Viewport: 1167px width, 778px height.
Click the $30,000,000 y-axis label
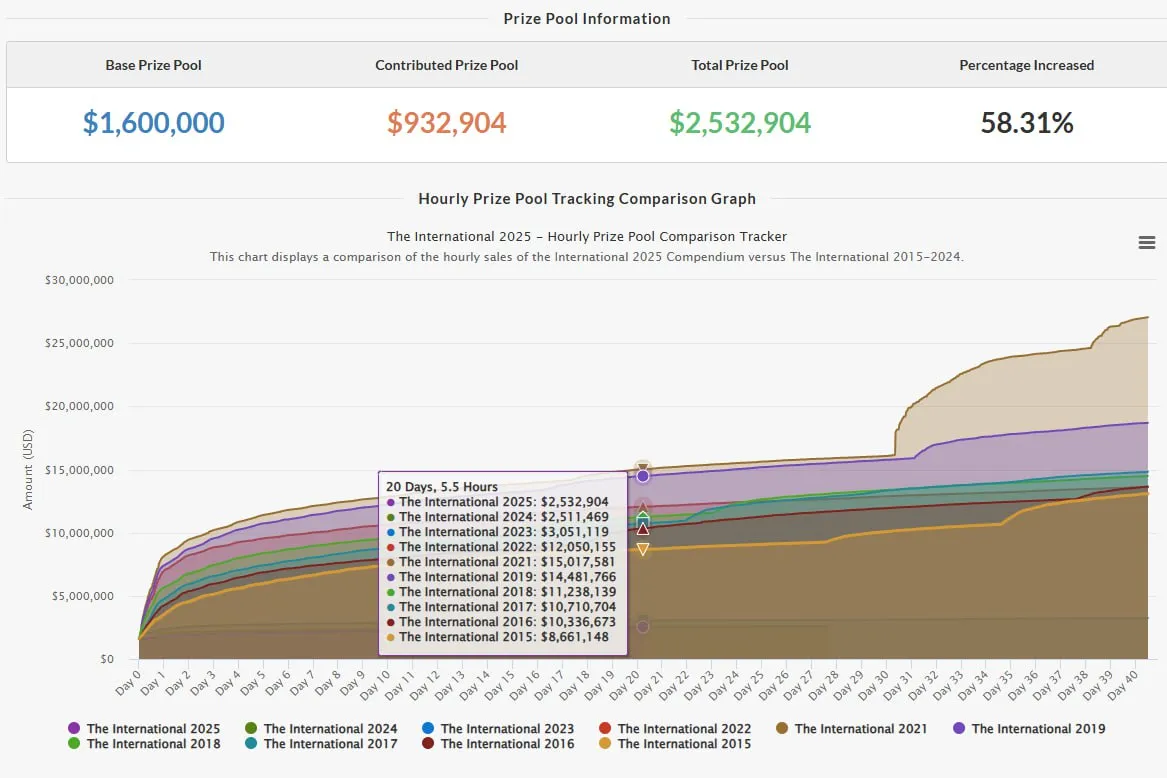(79, 280)
